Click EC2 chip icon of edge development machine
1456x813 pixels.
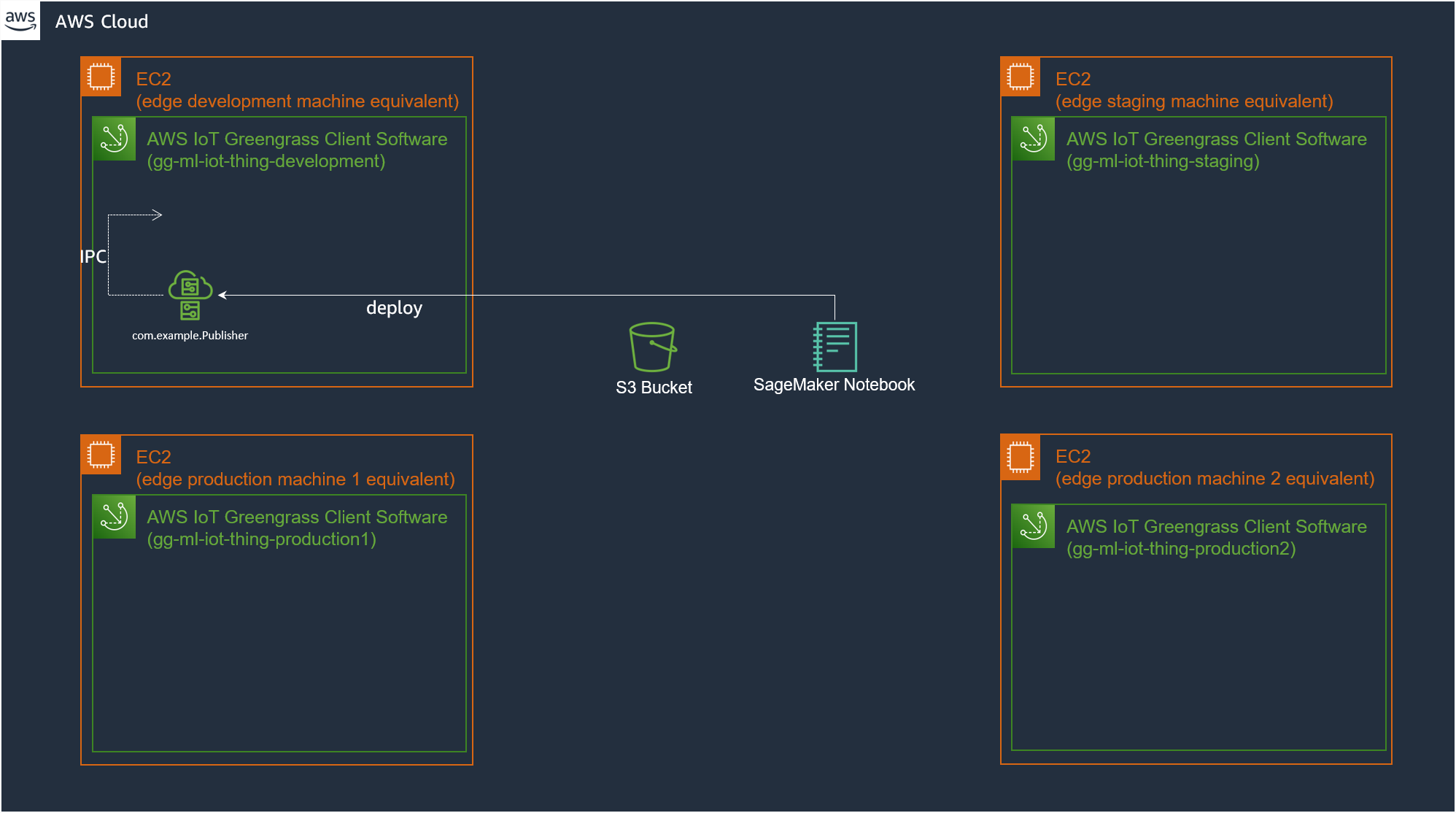pyautogui.click(x=101, y=77)
